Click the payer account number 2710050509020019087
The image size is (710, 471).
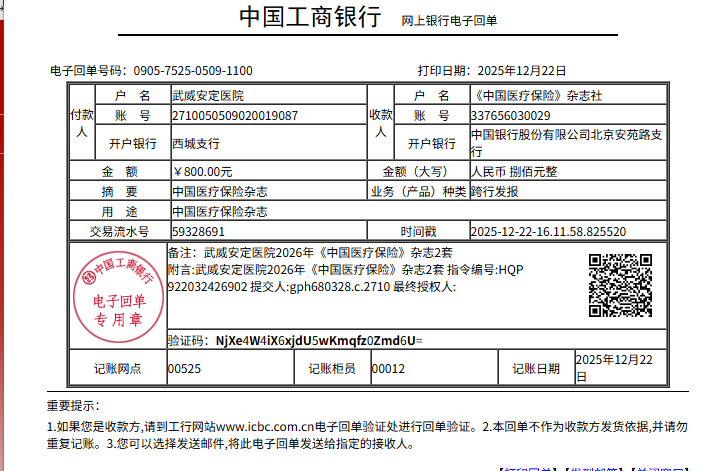[x=235, y=116]
